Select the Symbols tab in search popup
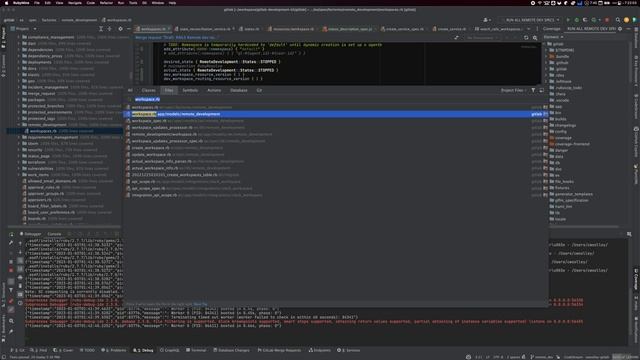 [190, 90]
